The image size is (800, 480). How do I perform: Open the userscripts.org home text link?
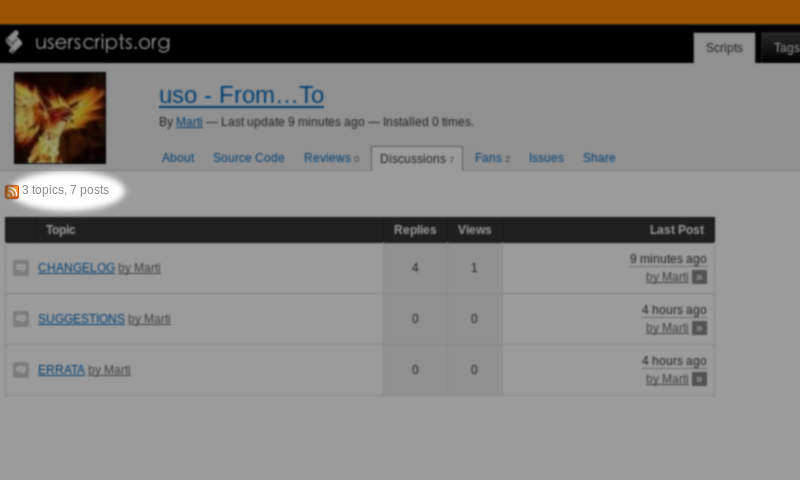click(103, 42)
